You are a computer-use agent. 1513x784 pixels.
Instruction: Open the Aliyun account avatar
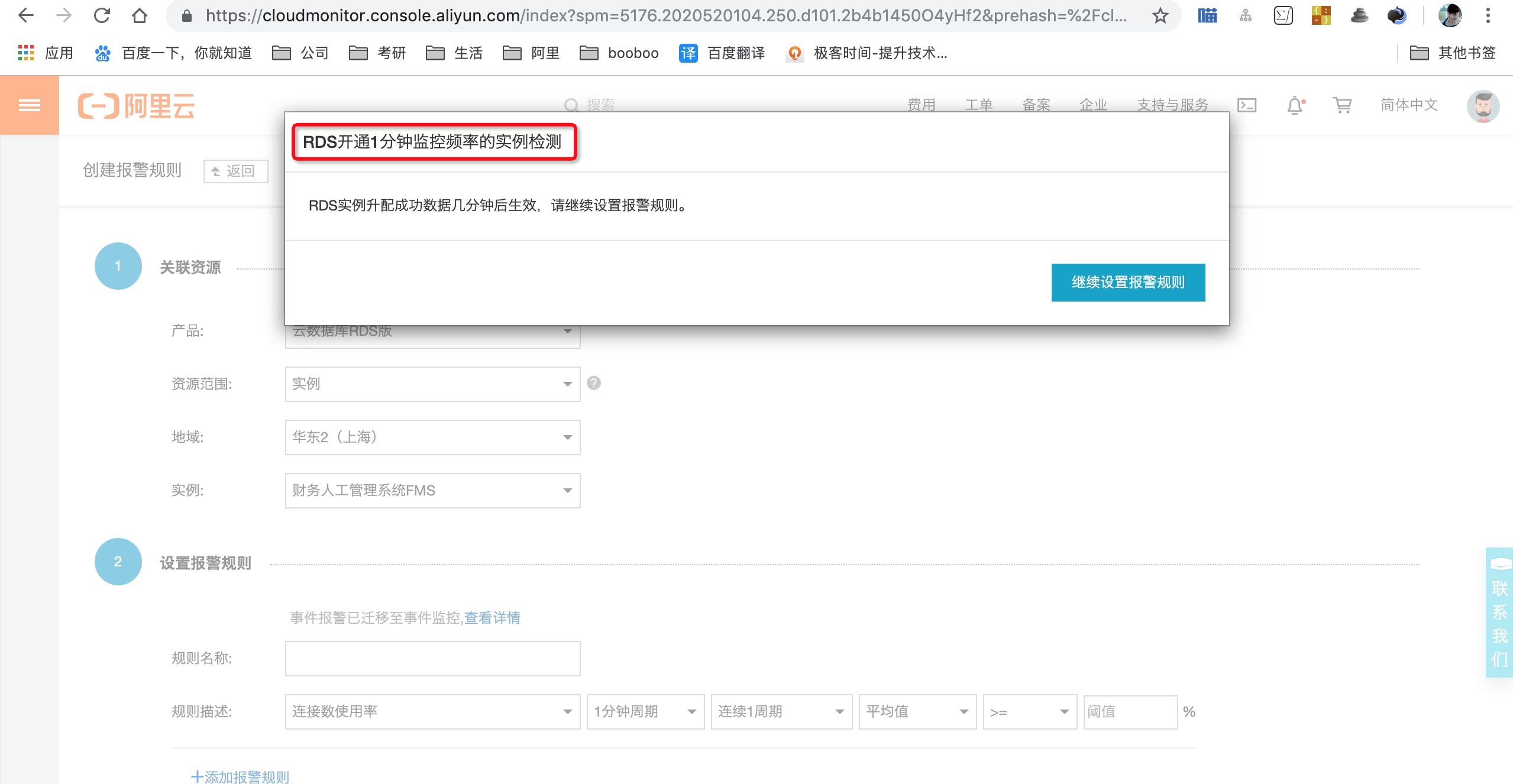pos(1483,106)
